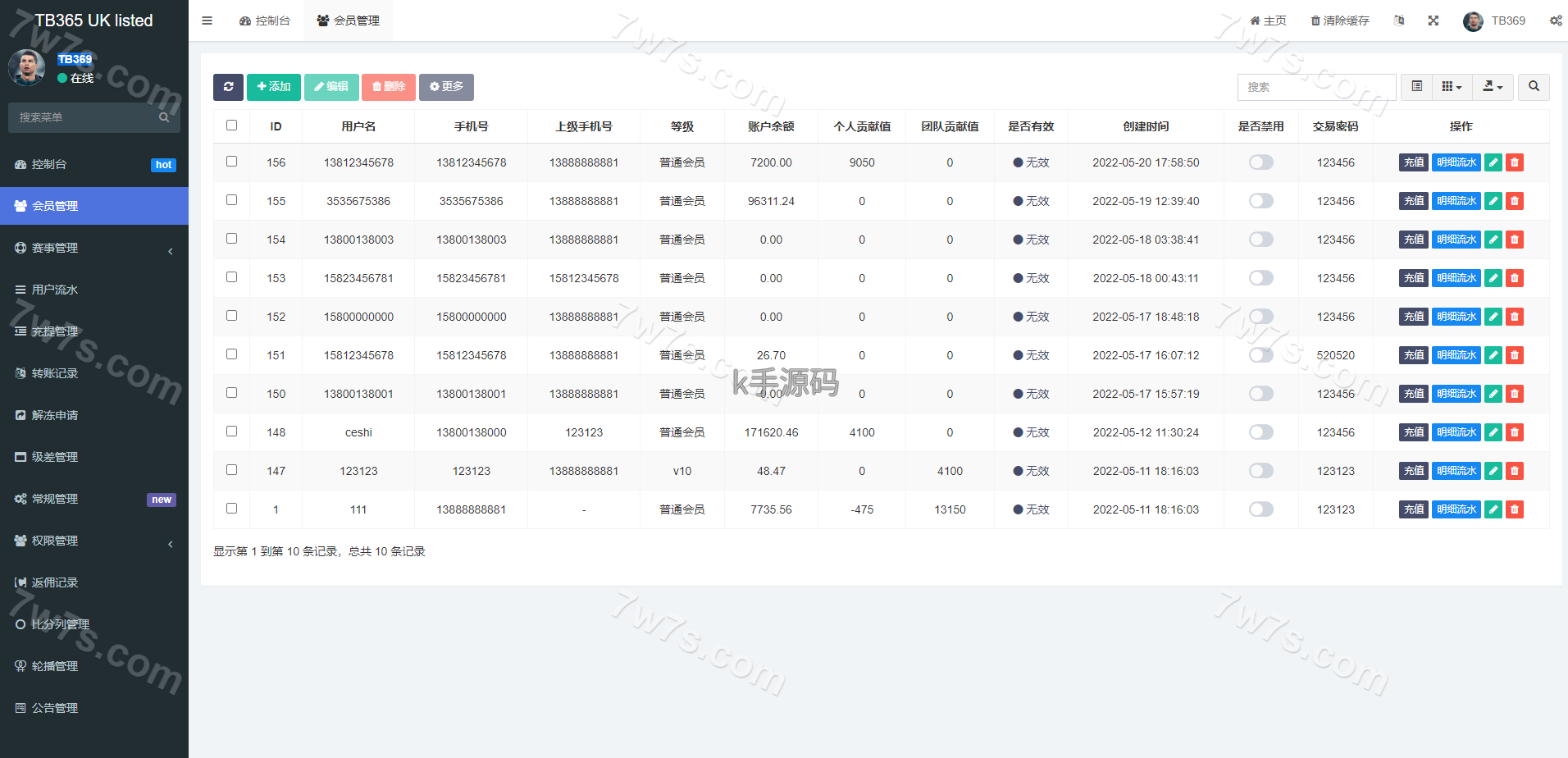Open 用户流水 in the sidebar
Screen dimensions: 1568x758
pyautogui.click(x=94, y=290)
